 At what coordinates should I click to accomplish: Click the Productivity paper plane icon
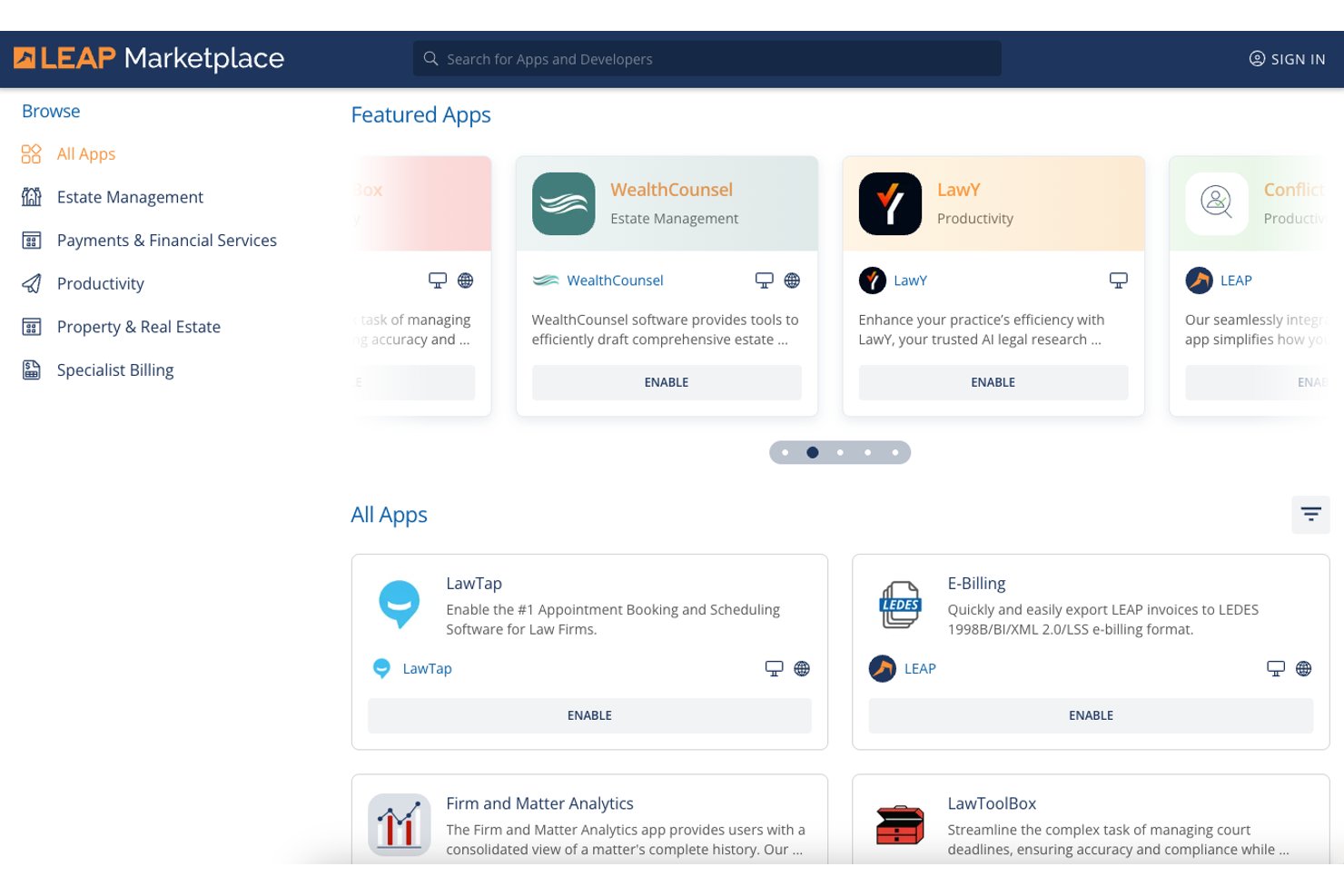pos(32,283)
